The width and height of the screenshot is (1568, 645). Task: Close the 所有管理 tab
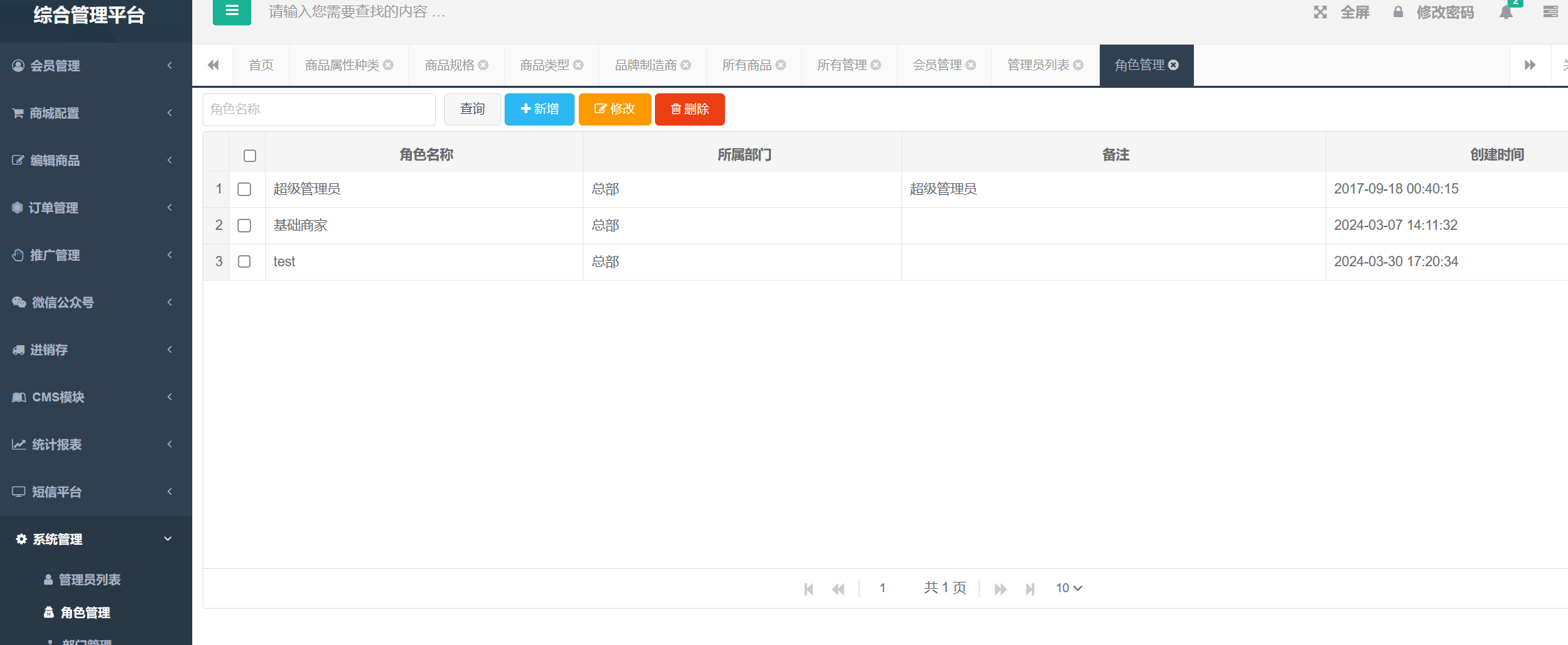point(876,65)
